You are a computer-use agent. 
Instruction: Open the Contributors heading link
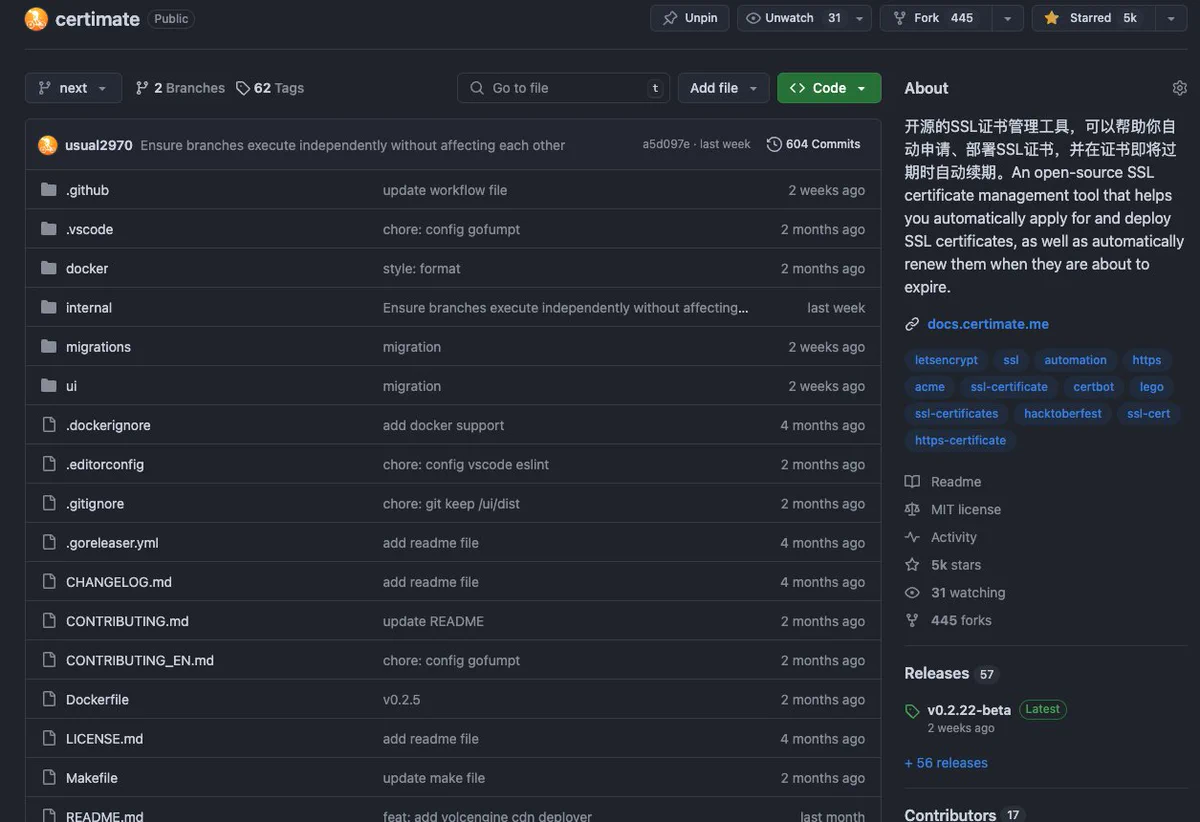[950, 814]
